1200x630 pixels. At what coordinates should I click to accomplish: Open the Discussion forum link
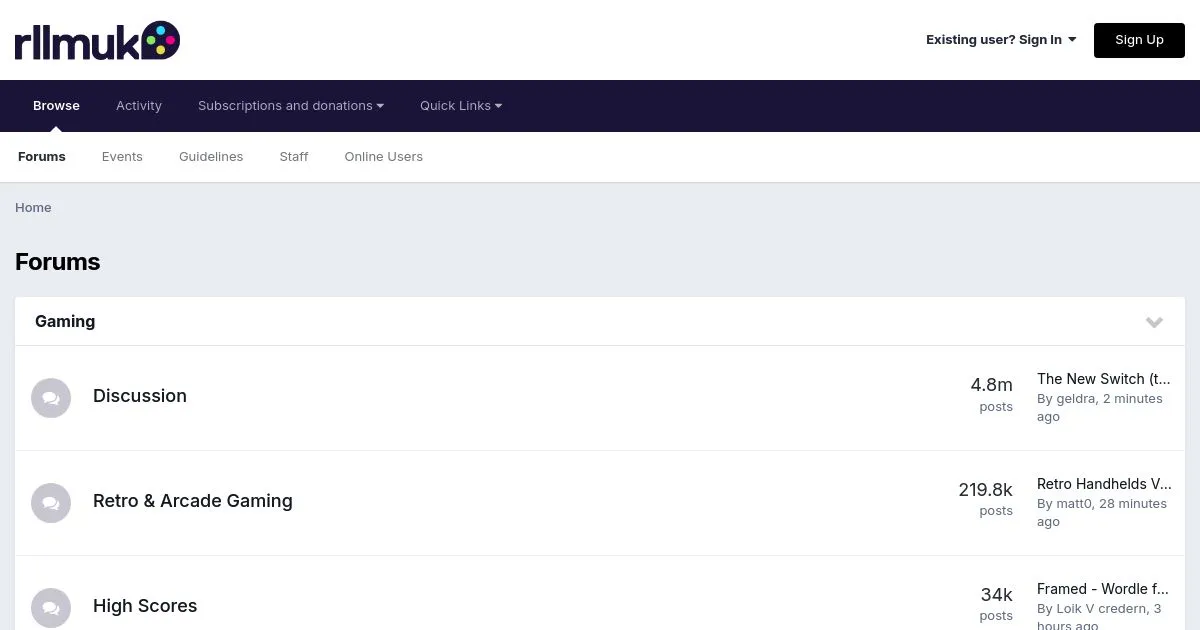click(x=140, y=396)
